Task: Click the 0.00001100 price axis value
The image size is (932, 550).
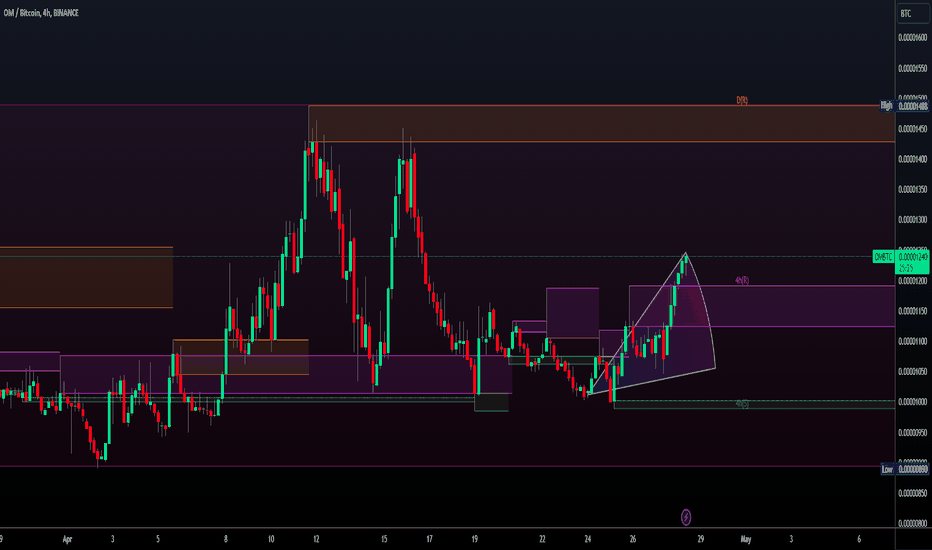Action: click(x=912, y=341)
